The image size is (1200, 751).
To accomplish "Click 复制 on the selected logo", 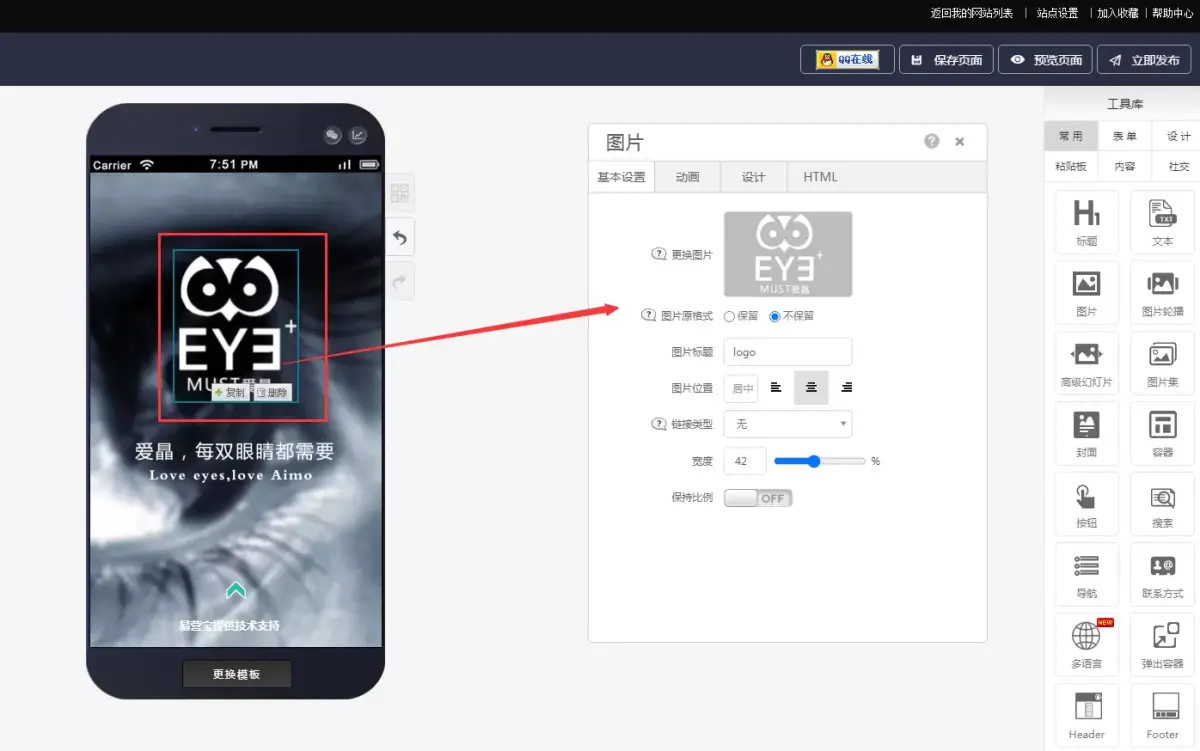I will point(230,393).
